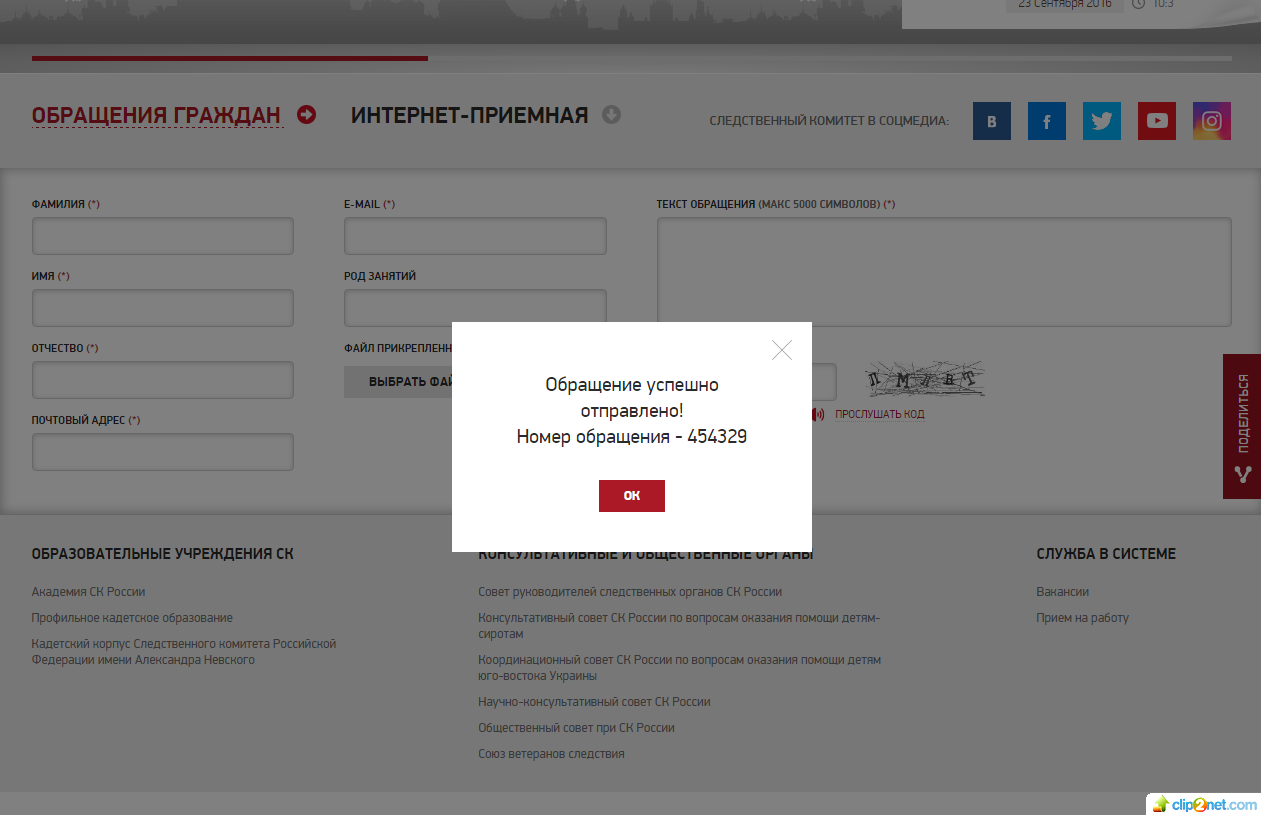Open the Instagram social media icon
Viewport: 1261px width, 815px height.
[1211, 121]
